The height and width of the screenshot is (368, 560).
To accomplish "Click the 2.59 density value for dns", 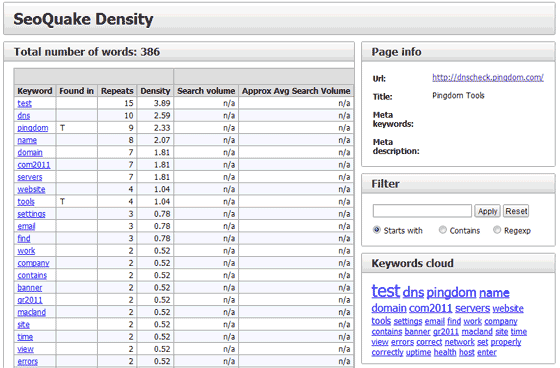I will [x=162, y=116].
